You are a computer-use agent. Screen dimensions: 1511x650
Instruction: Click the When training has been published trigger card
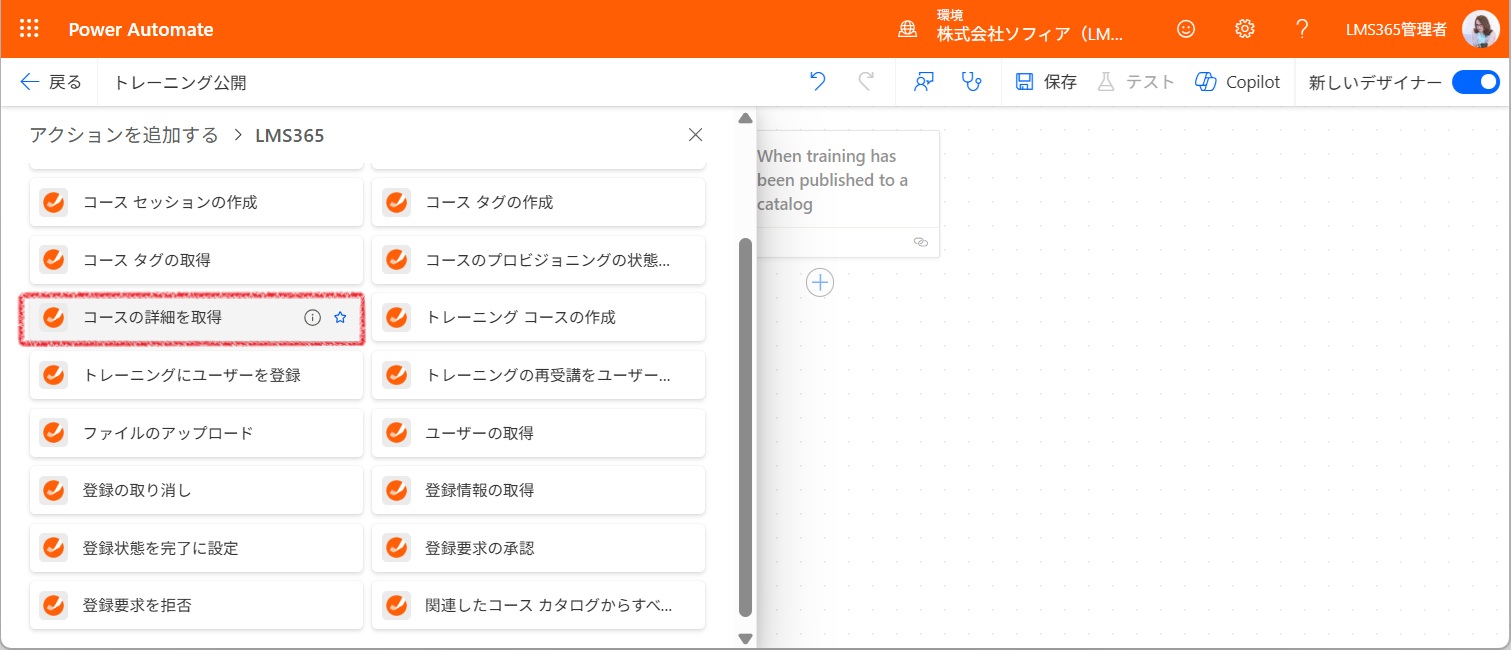(x=847, y=193)
